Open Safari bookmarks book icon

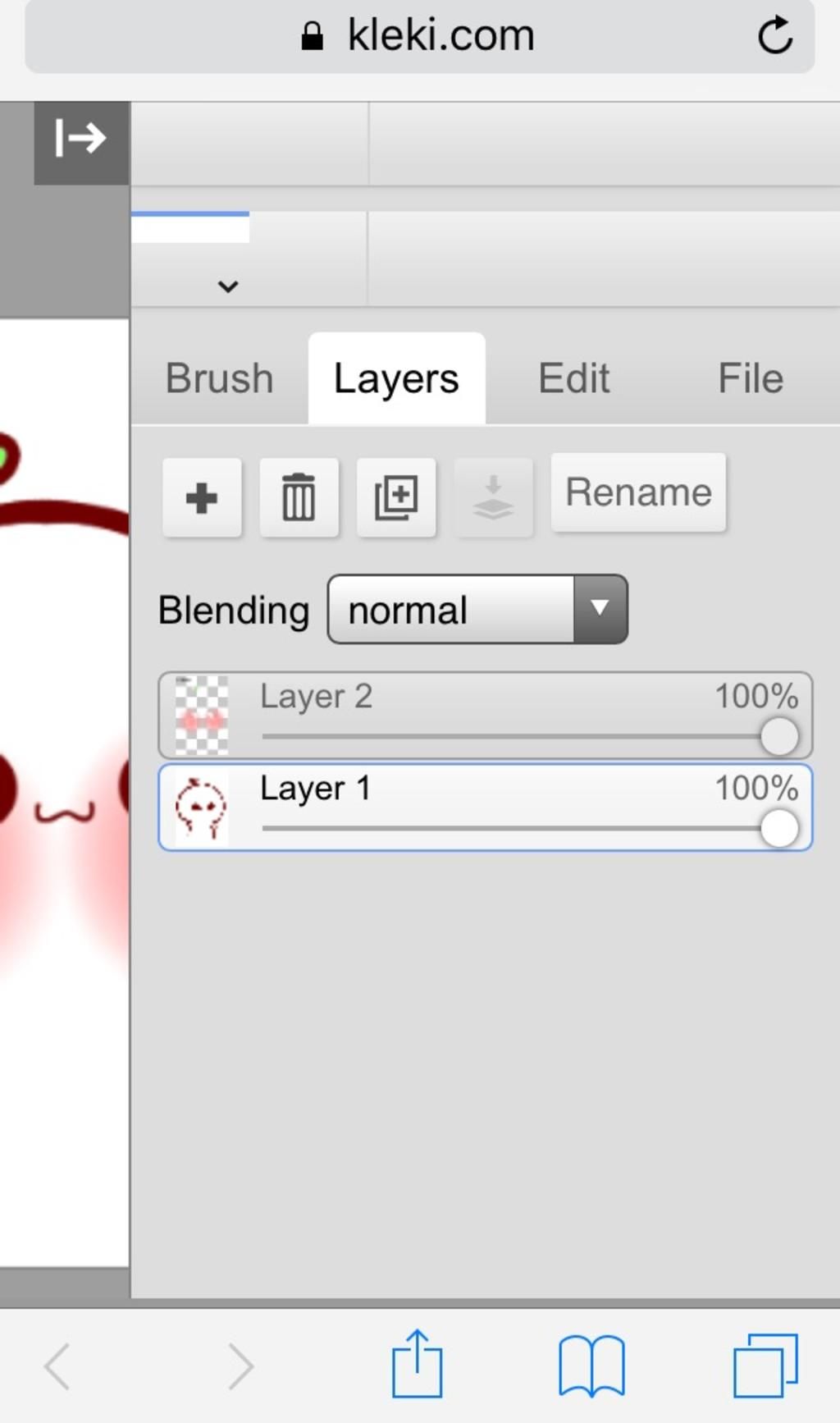[x=591, y=1366]
